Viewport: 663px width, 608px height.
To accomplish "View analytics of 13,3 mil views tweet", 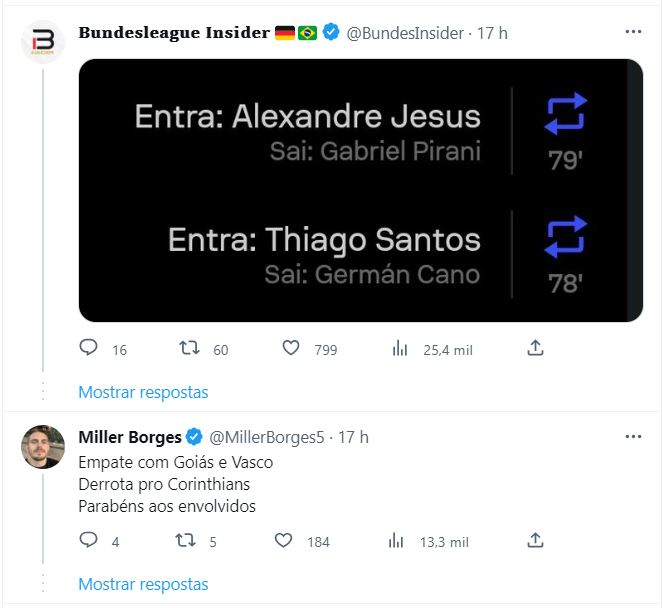I will pos(396,541).
